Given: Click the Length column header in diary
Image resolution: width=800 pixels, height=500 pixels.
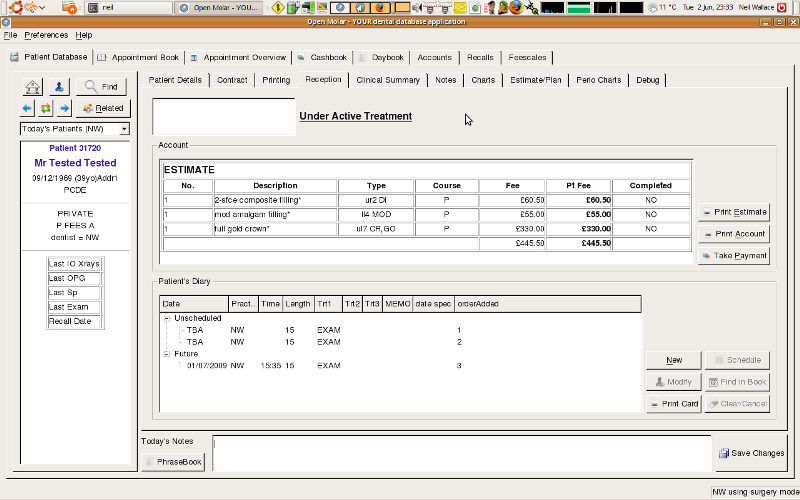Looking at the screenshot, I should [297, 304].
